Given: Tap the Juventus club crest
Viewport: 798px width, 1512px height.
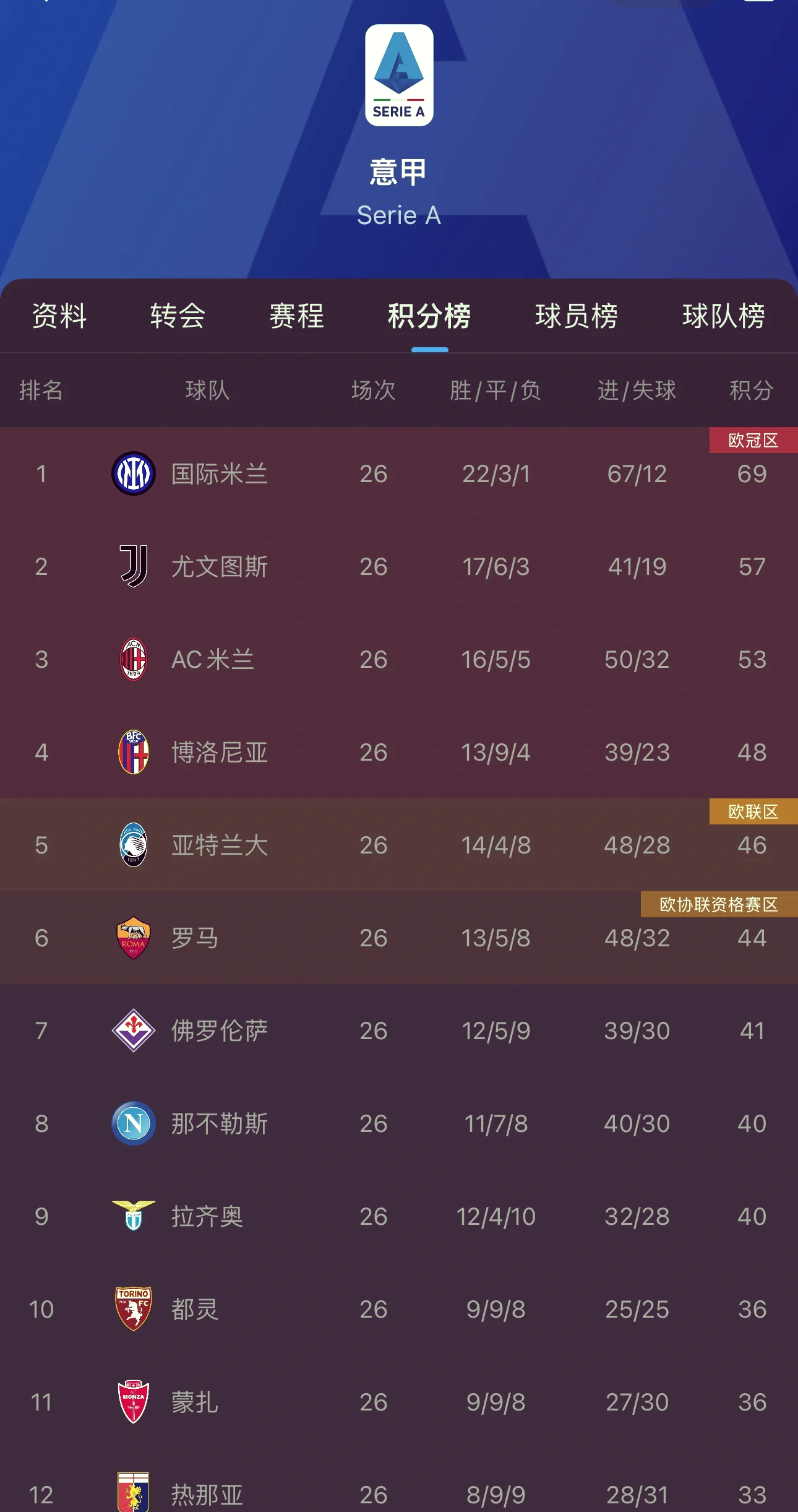Looking at the screenshot, I should 133,566.
